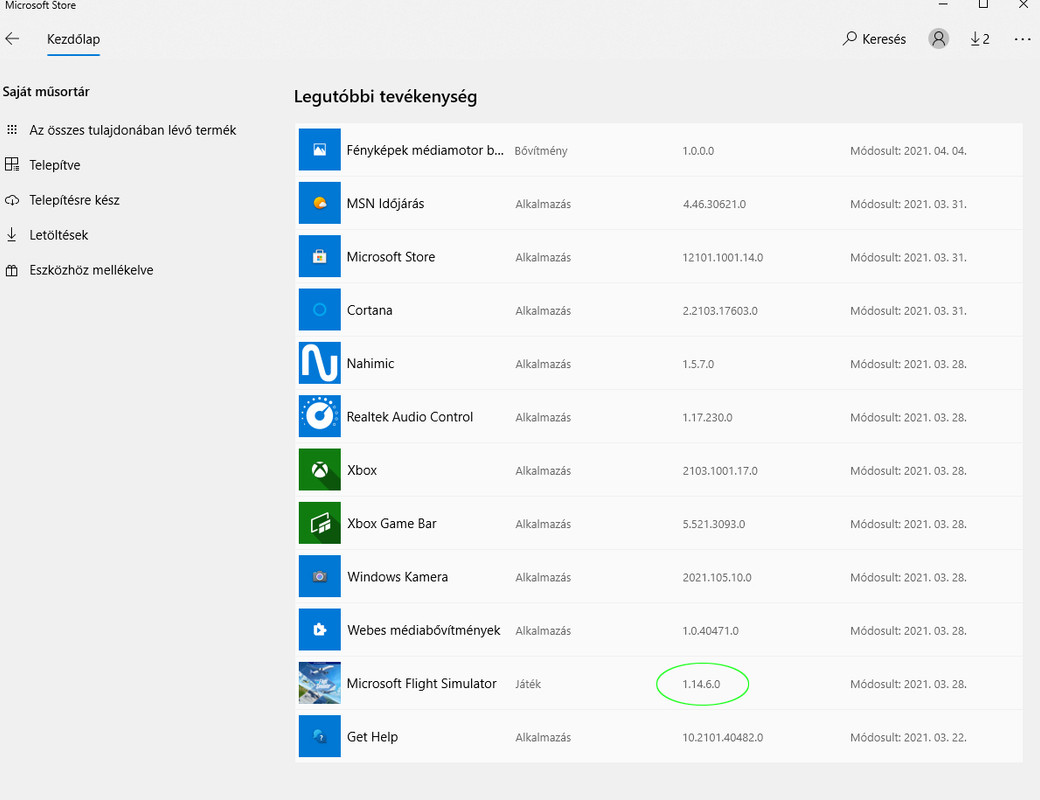1040x800 pixels.
Task: Click the Xbox Game Bar name text
Action: 391,523
